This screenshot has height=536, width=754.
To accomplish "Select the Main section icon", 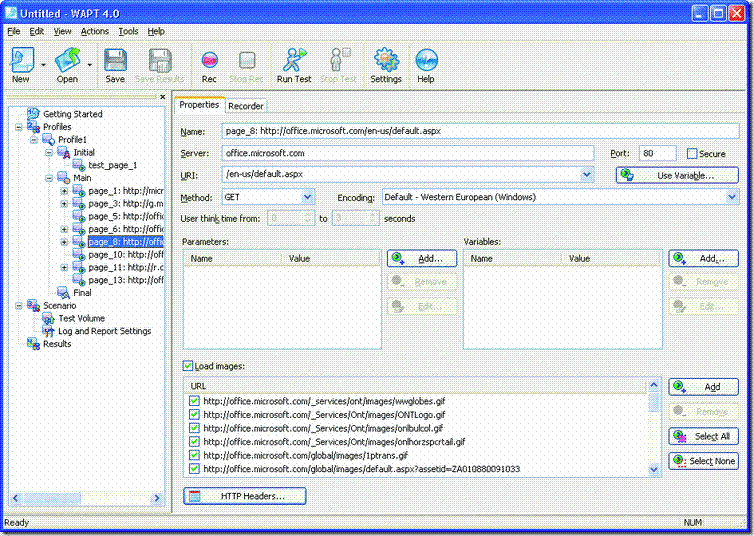I will [63, 178].
